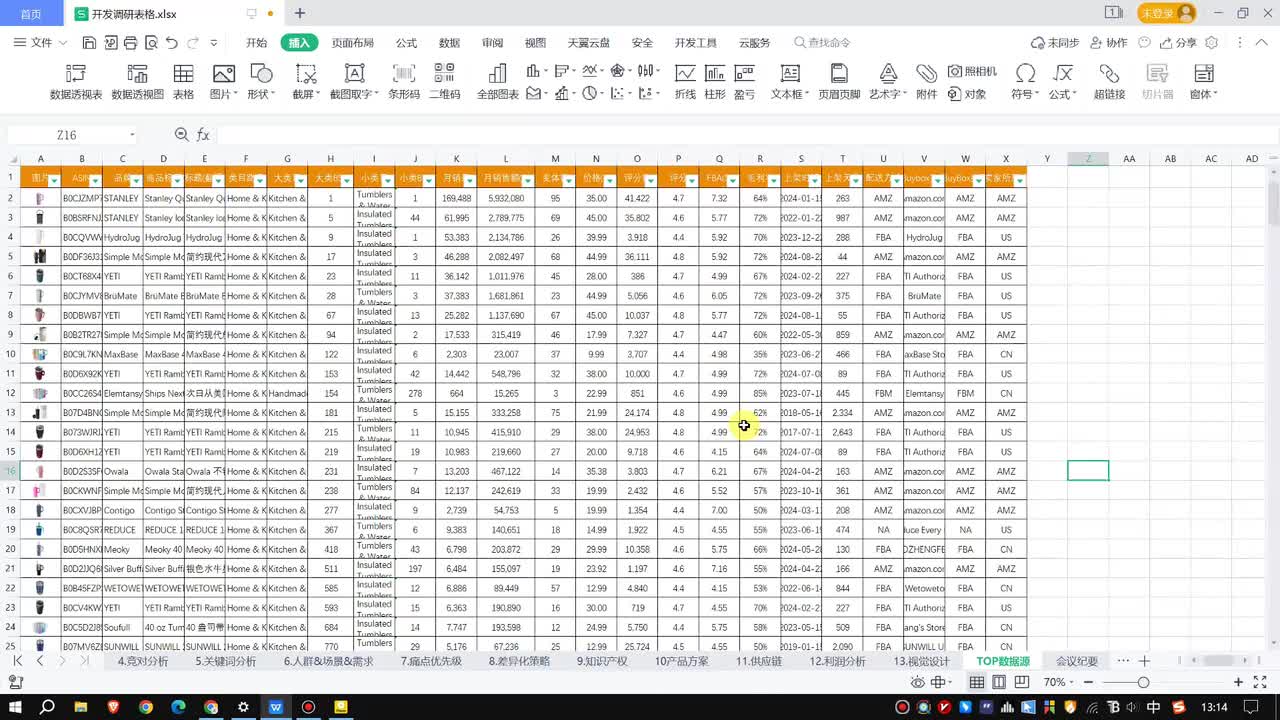Insert a column sparkline (柱形)
Image resolution: width=1280 pixels, height=720 pixels.
coord(715,82)
